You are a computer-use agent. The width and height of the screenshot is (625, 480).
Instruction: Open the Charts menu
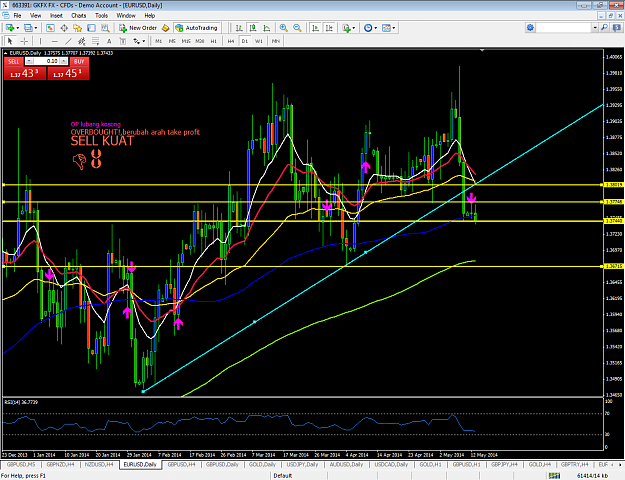click(x=79, y=16)
